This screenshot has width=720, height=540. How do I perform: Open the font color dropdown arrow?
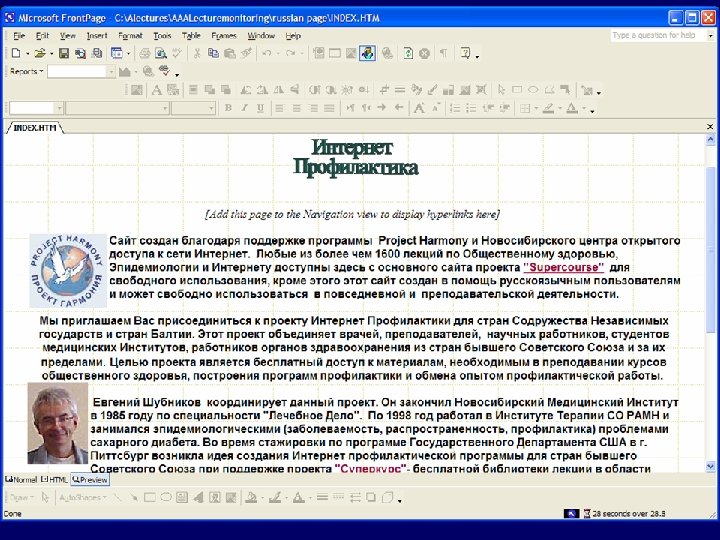[x=584, y=108]
